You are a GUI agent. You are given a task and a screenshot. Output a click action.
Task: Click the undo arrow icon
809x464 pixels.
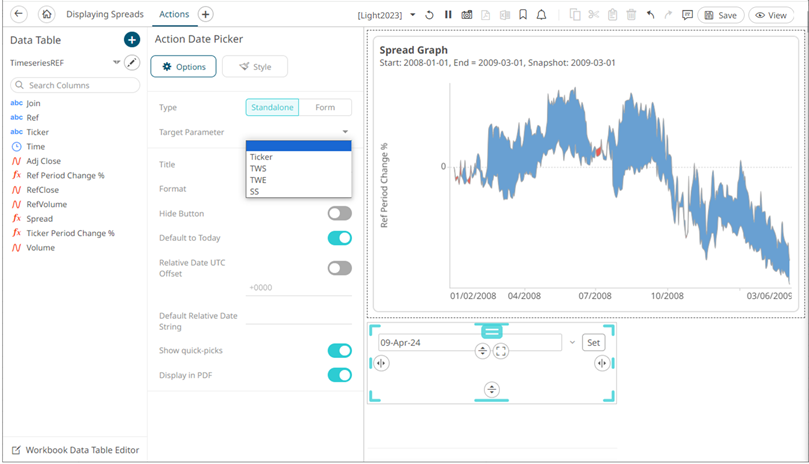pyautogui.click(x=651, y=15)
